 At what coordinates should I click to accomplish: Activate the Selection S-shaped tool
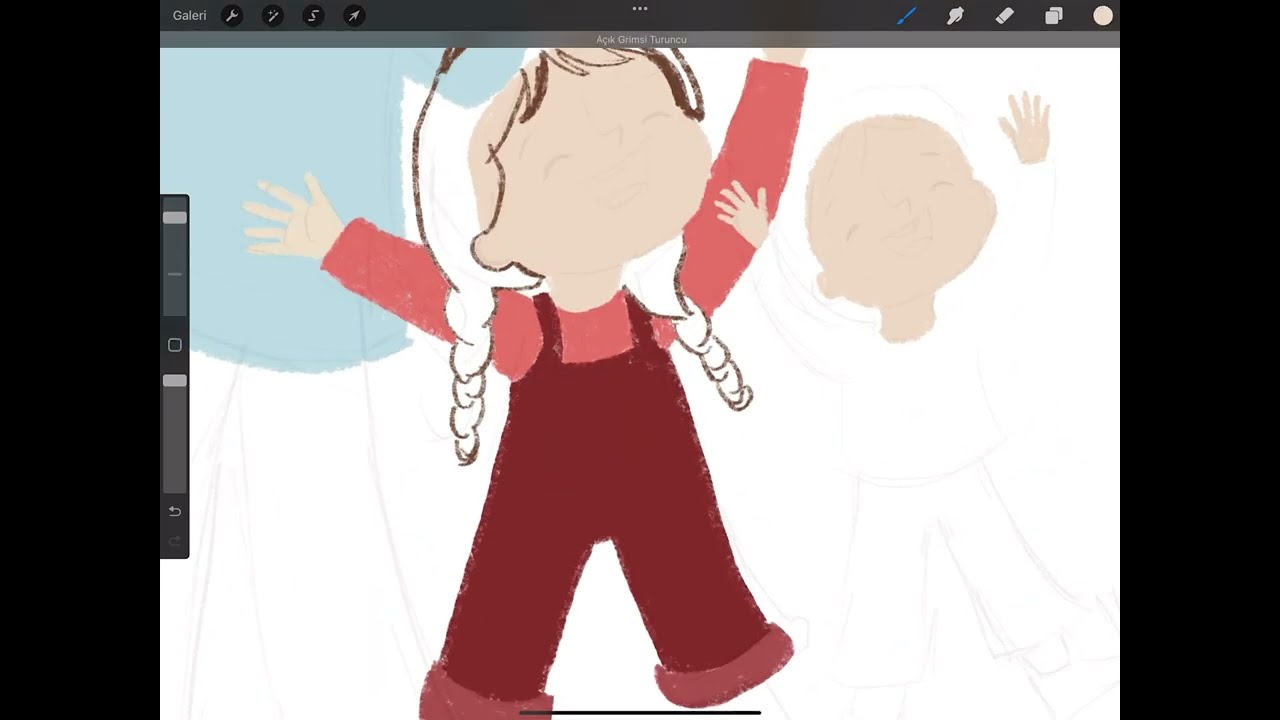[314, 15]
